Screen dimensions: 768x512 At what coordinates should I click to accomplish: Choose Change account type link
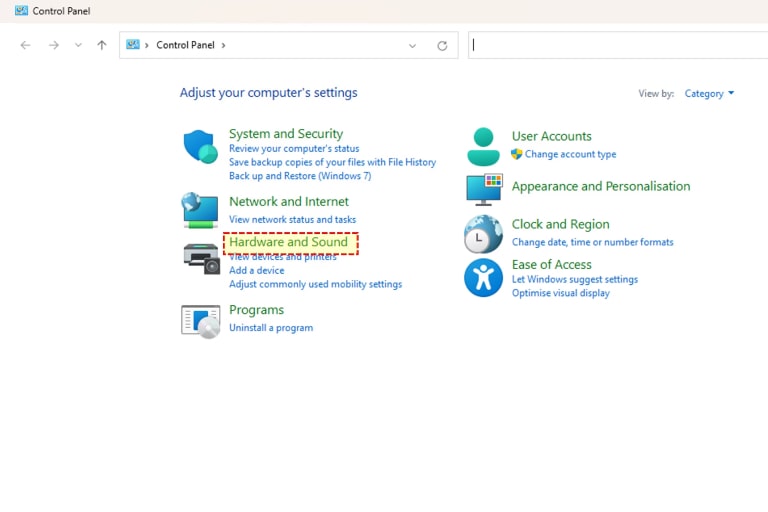(x=570, y=155)
